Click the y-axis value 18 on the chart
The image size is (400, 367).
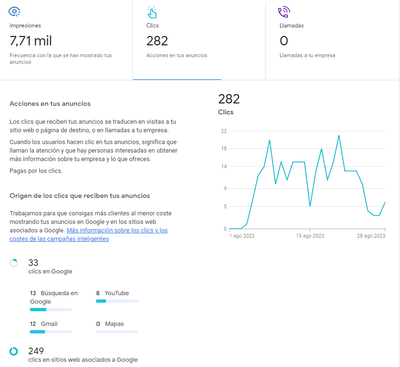pos(224,149)
